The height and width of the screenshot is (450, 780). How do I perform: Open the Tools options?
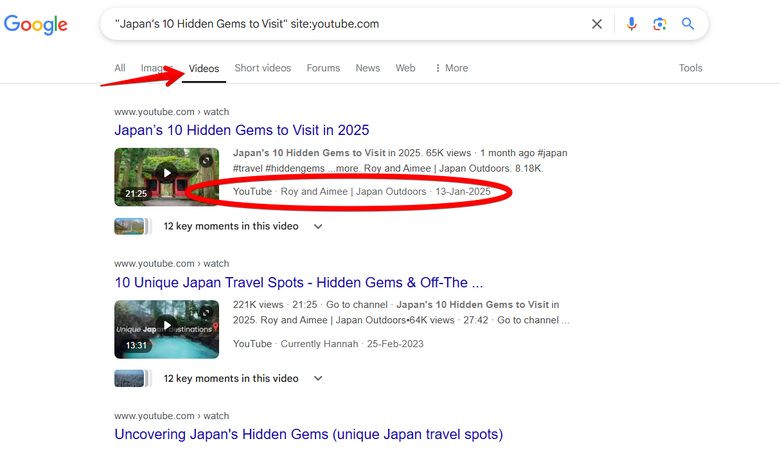[x=690, y=68]
